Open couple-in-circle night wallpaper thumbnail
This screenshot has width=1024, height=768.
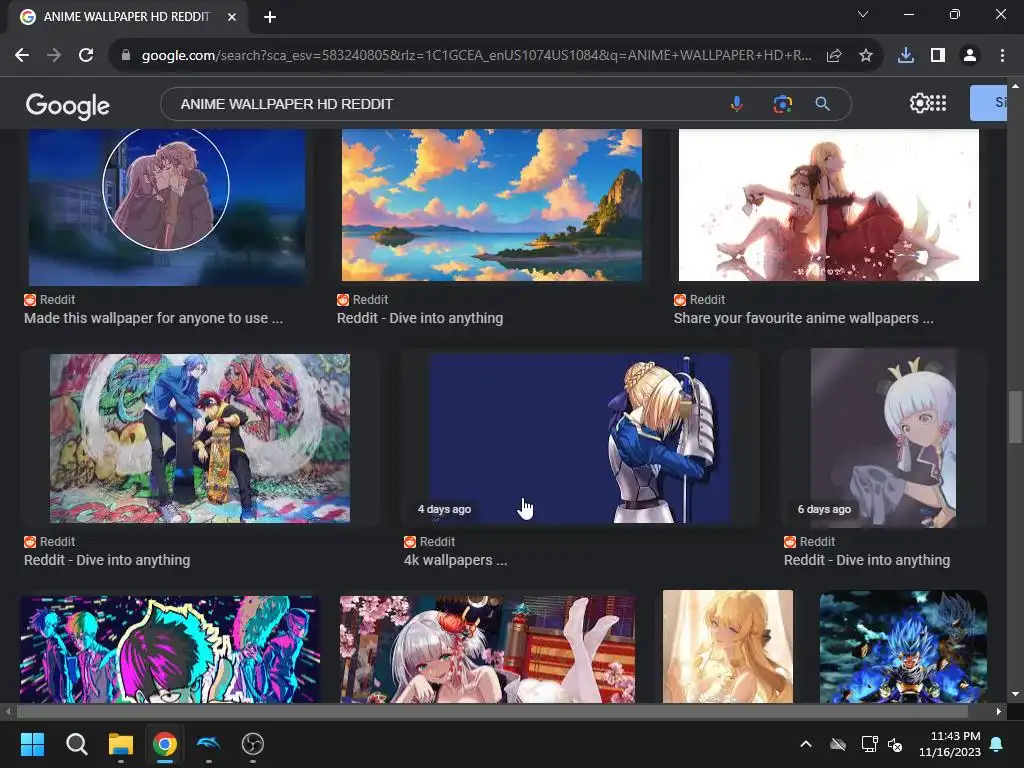[x=167, y=206]
